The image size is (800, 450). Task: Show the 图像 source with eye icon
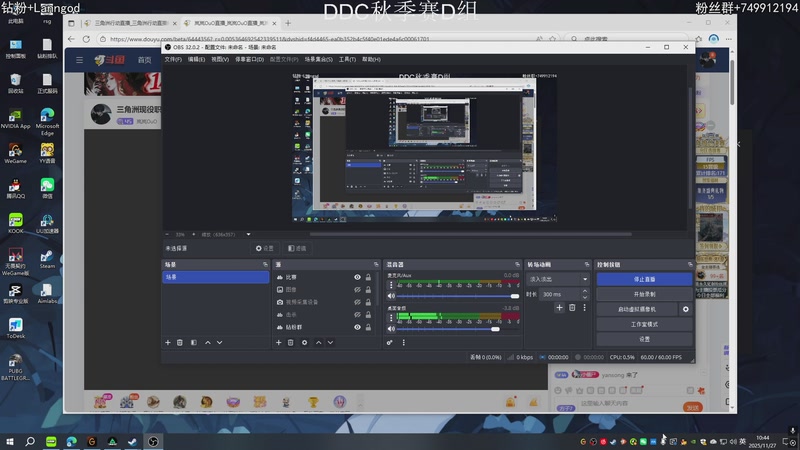pos(357,289)
